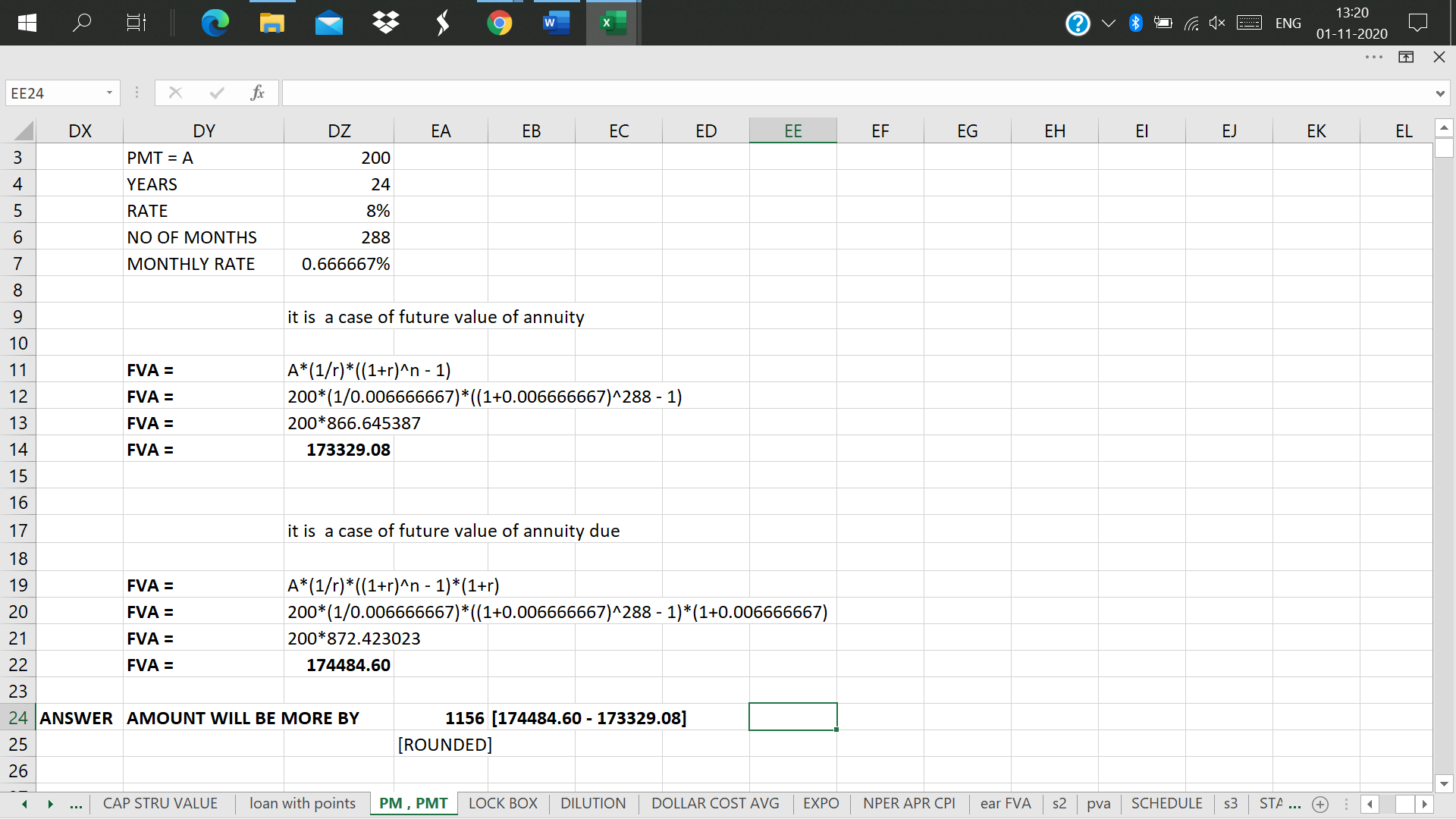Image resolution: width=1456 pixels, height=819 pixels.
Task: Expand the formula bar chevron
Action: pos(1439,93)
